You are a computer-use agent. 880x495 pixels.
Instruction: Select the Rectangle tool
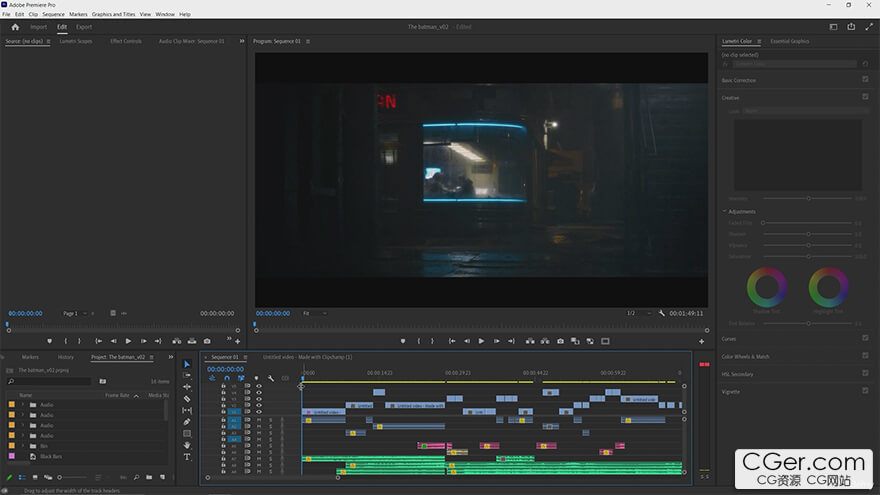(187, 433)
